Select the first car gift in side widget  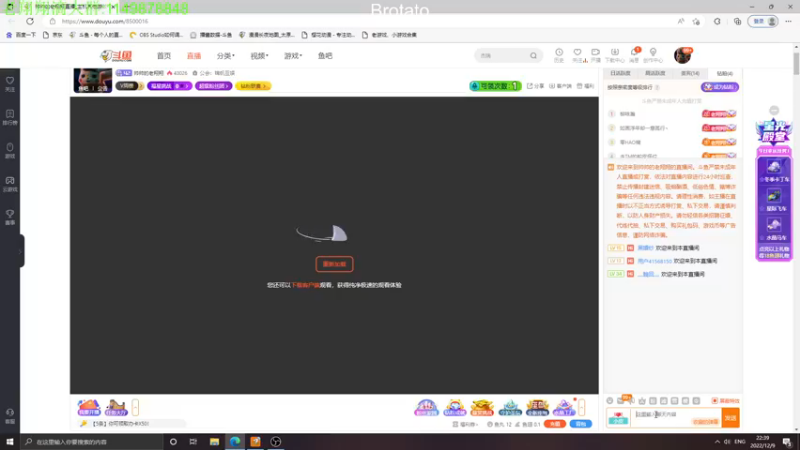coord(774,170)
